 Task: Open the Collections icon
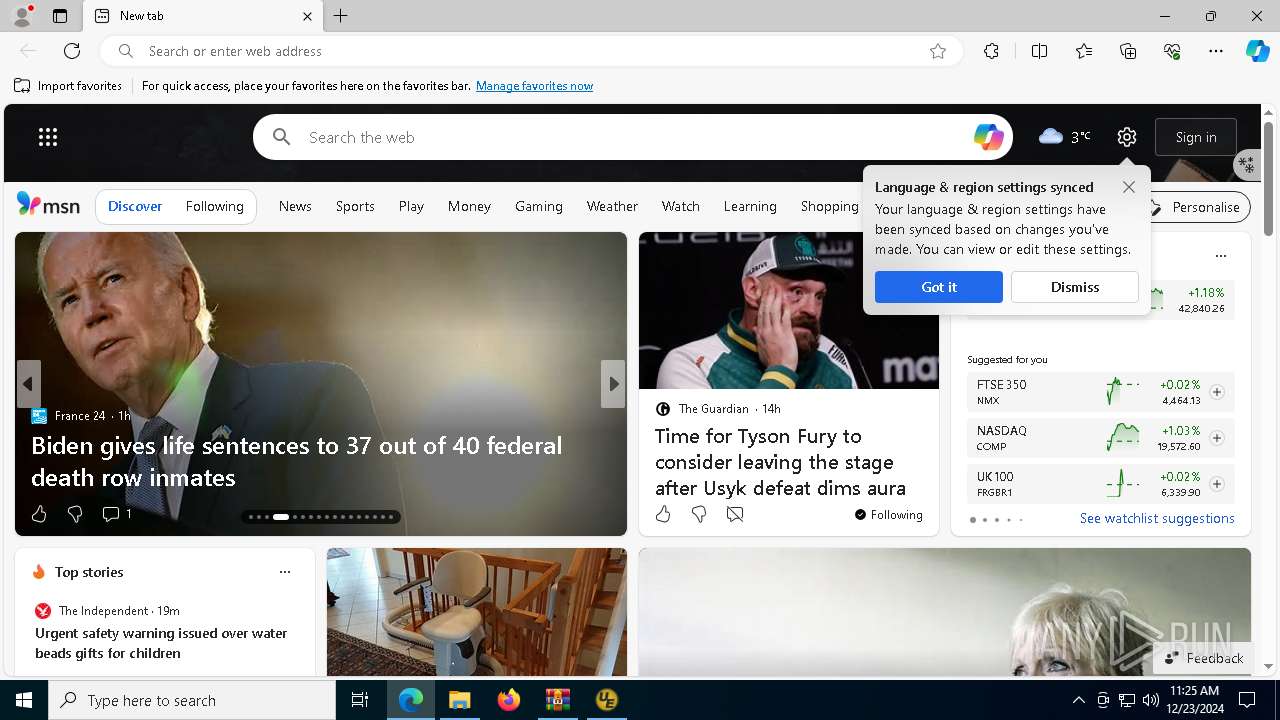1128,51
